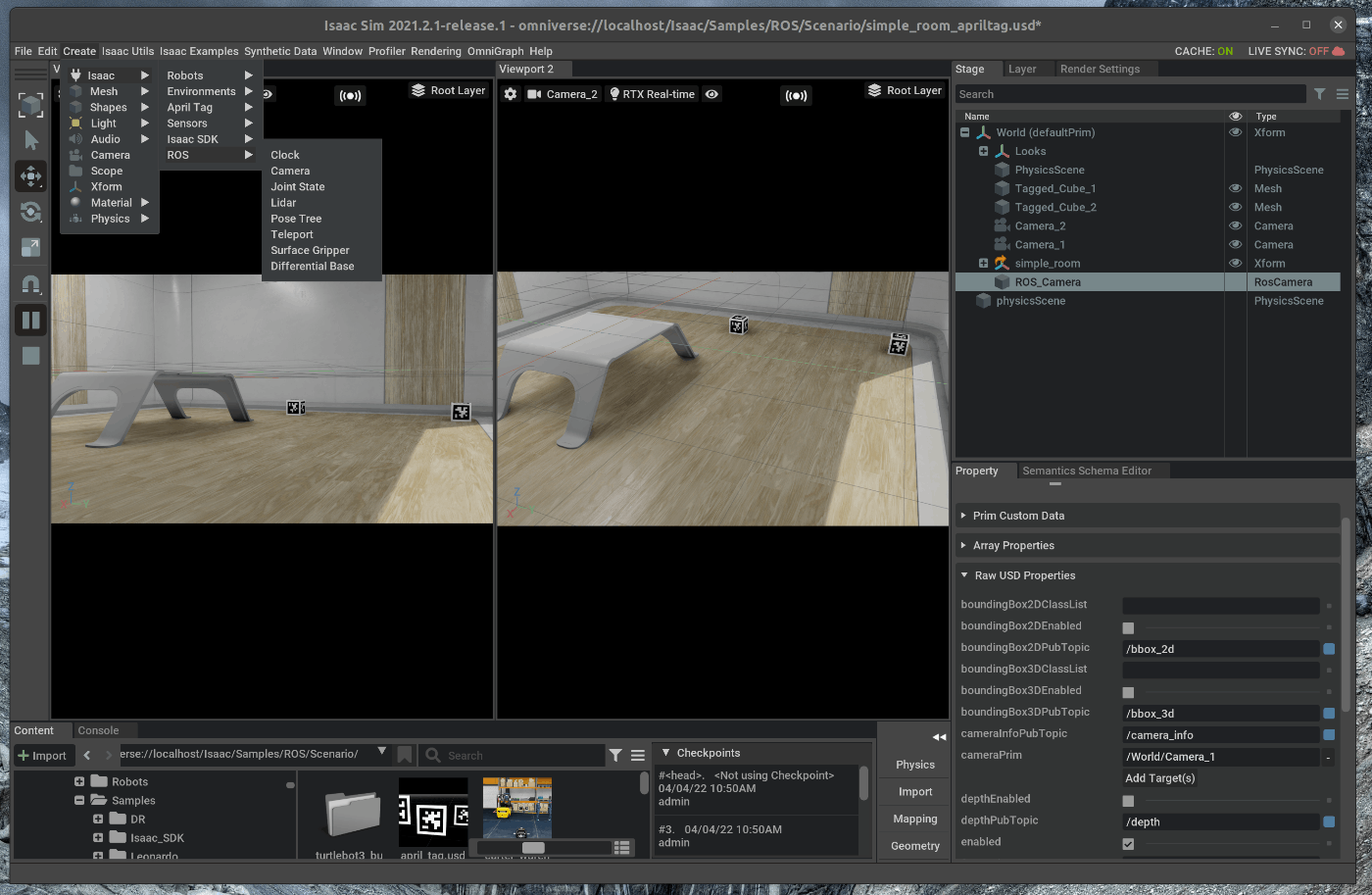1372x895 pixels.
Task: Open the Synthetic Data menu
Action: [x=280, y=51]
